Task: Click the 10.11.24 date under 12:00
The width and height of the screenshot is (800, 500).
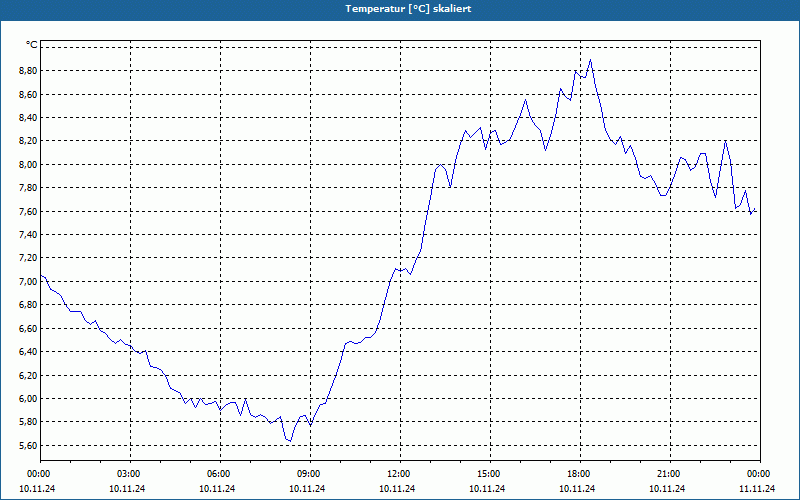Action: (397, 488)
